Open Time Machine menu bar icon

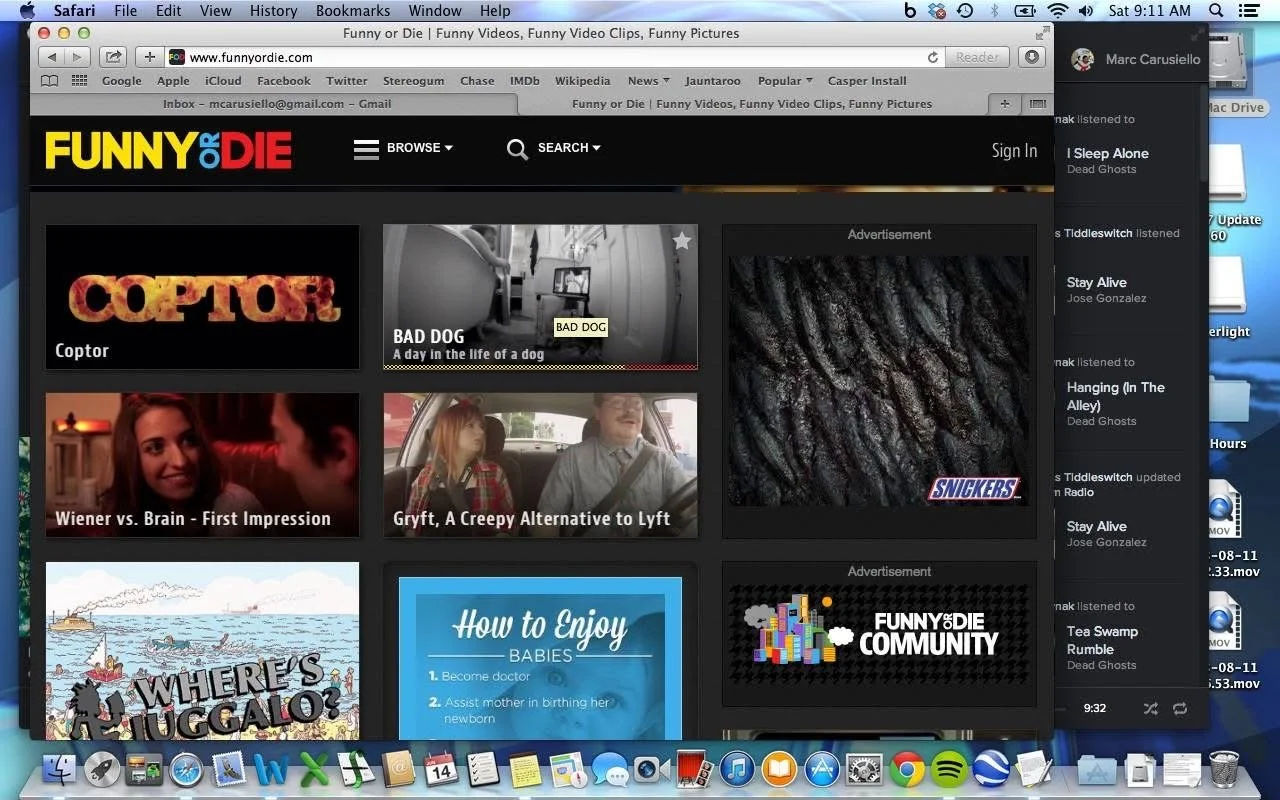click(x=965, y=10)
